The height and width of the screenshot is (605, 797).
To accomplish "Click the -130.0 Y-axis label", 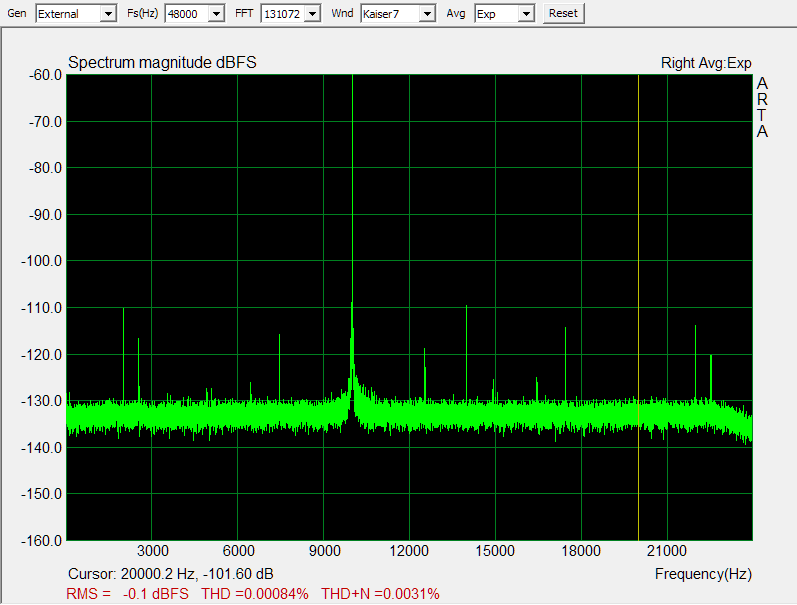I will (41, 401).
